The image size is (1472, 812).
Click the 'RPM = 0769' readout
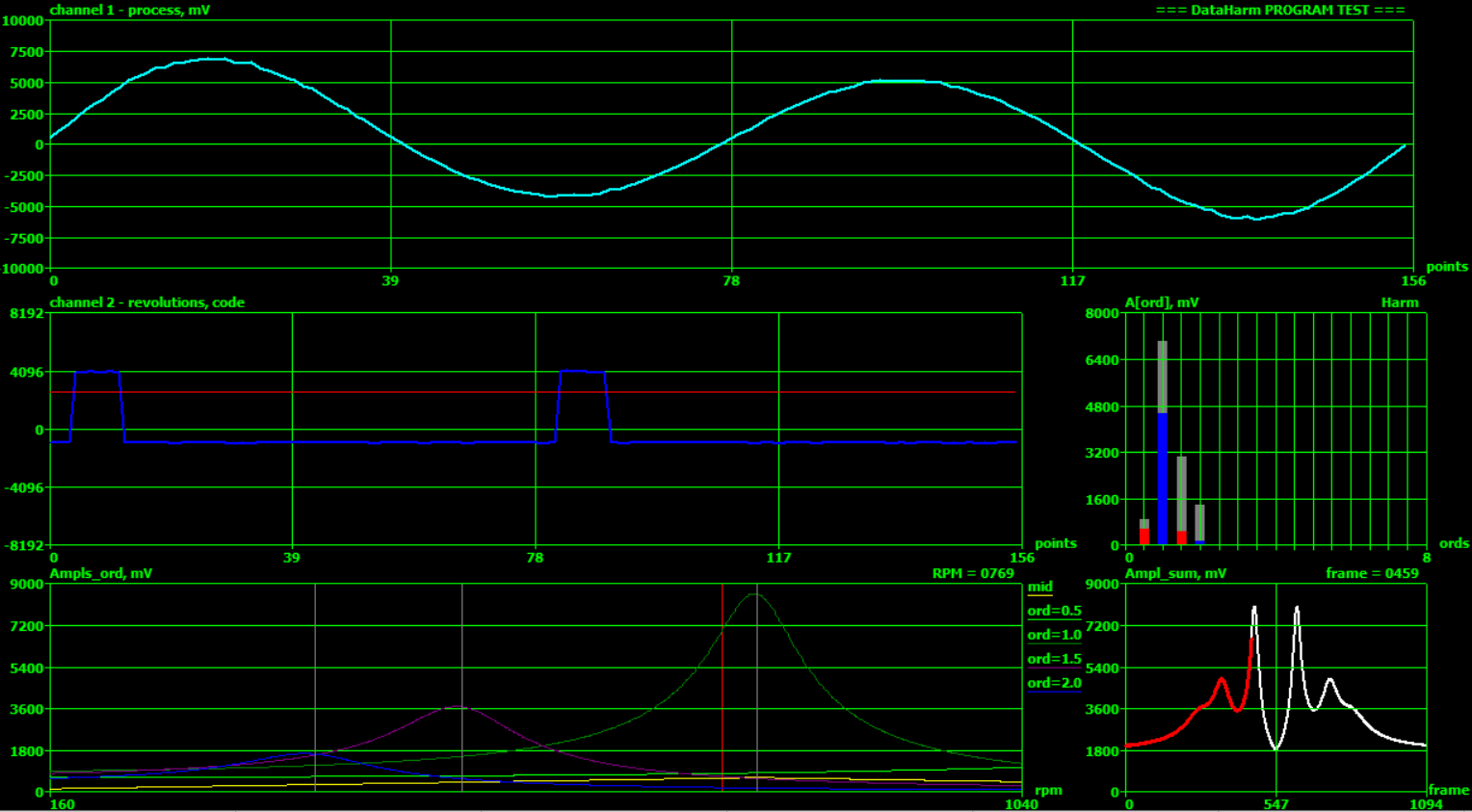[972, 573]
